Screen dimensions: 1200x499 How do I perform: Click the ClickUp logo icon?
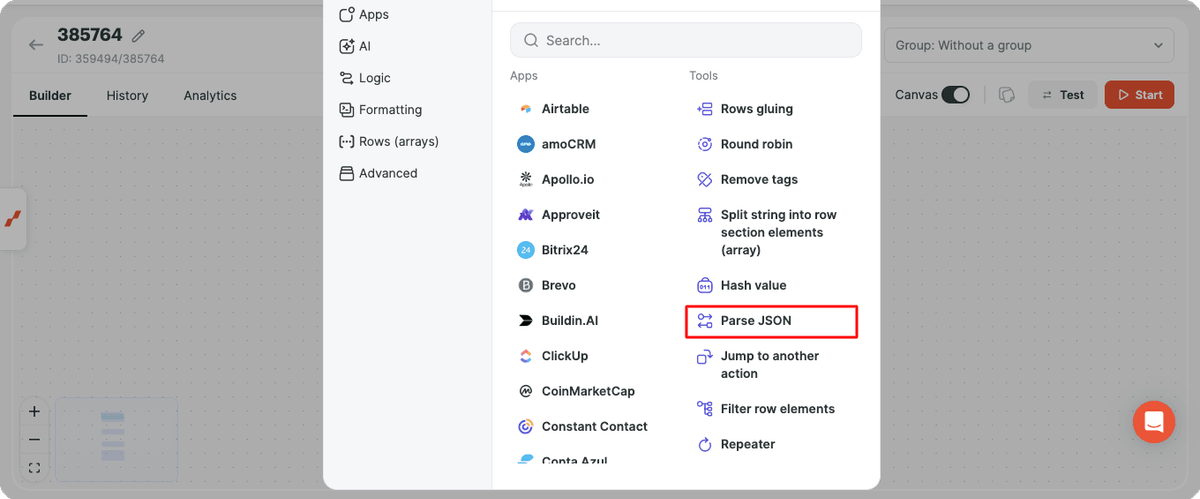click(x=526, y=356)
